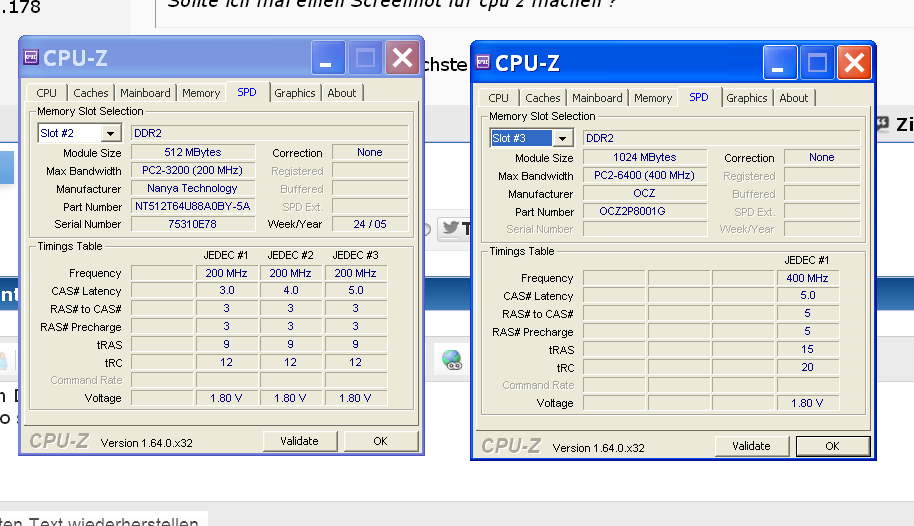Open About tab in left CPU-Z window
Image resolution: width=914 pixels, height=526 pixels.
(x=342, y=93)
